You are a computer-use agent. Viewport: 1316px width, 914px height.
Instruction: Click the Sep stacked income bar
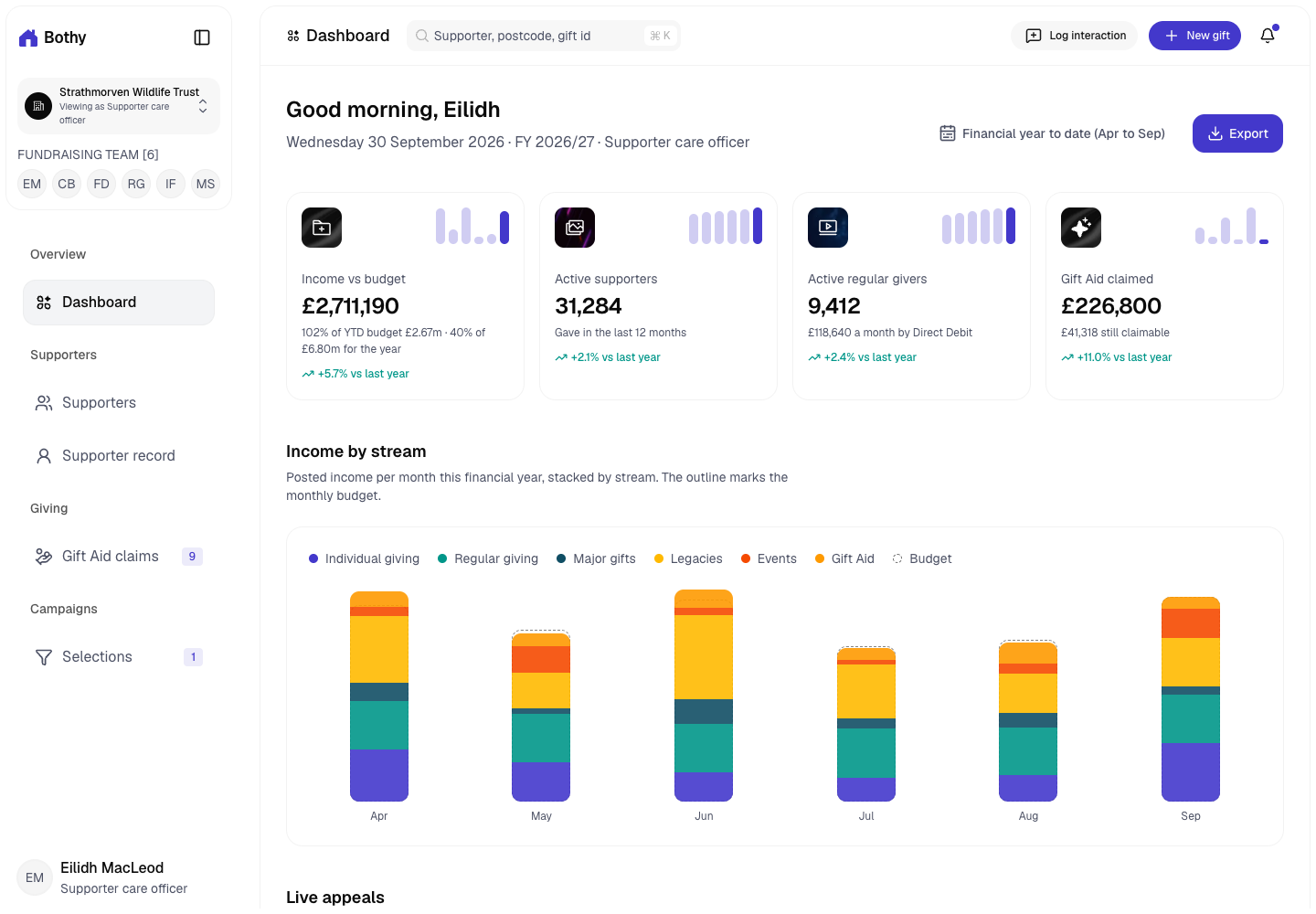(x=1191, y=699)
